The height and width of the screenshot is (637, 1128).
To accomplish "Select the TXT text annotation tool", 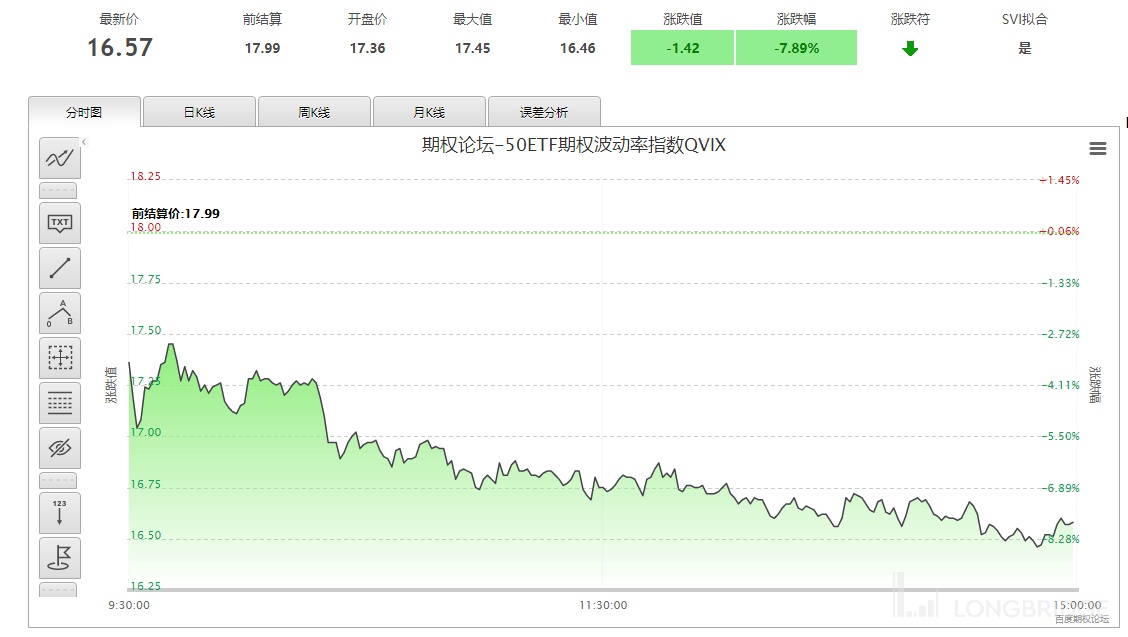I will 60,222.
